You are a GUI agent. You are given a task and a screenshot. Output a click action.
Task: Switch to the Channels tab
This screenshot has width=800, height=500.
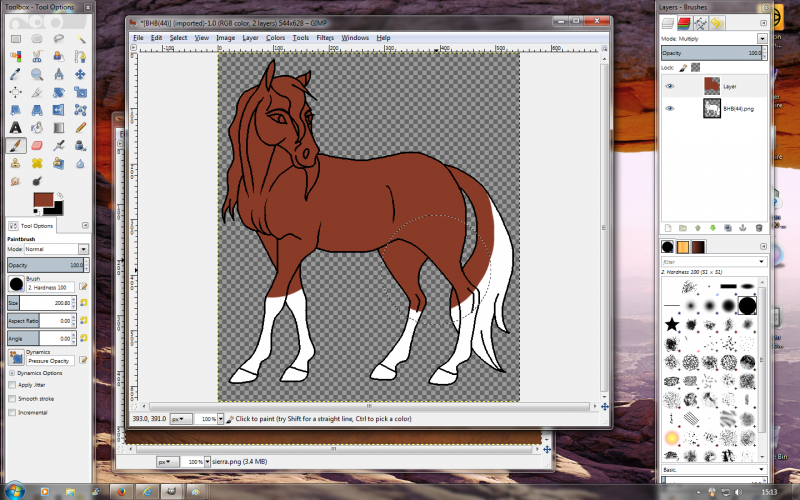pyautogui.click(x=684, y=23)
